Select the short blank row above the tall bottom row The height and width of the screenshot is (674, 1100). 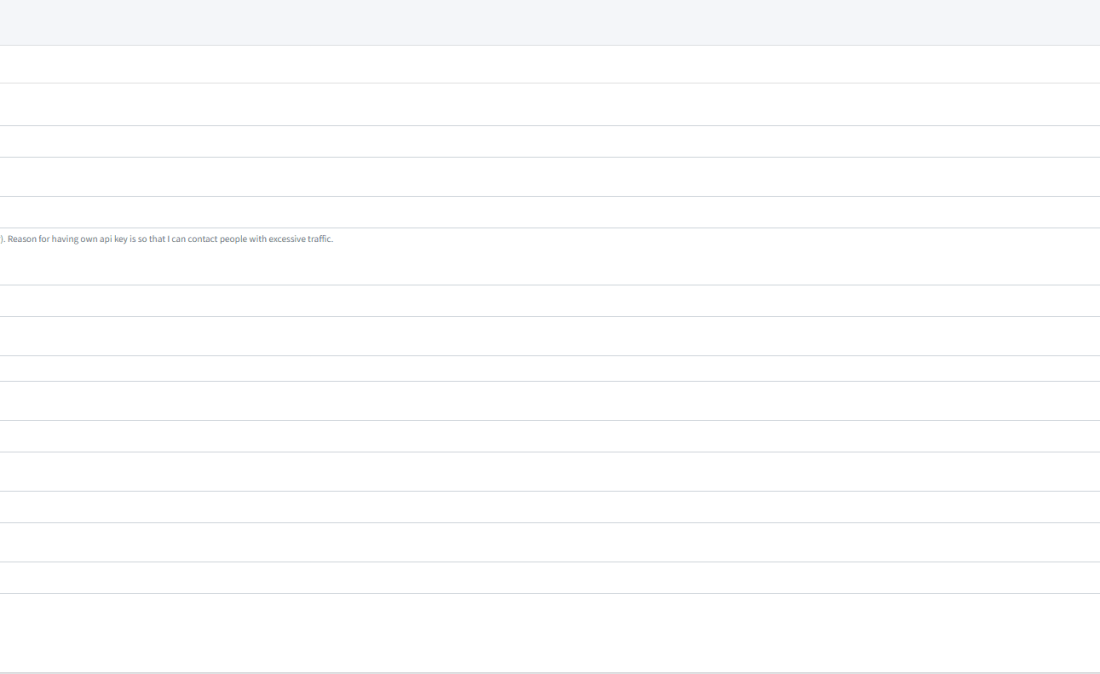(550, 578)
